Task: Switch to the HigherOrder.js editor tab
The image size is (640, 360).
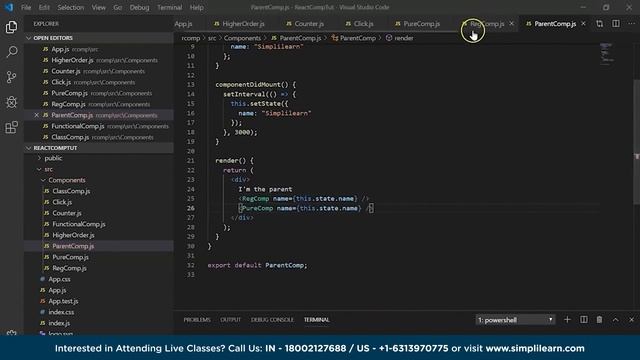Action: [x=239, y=24]
